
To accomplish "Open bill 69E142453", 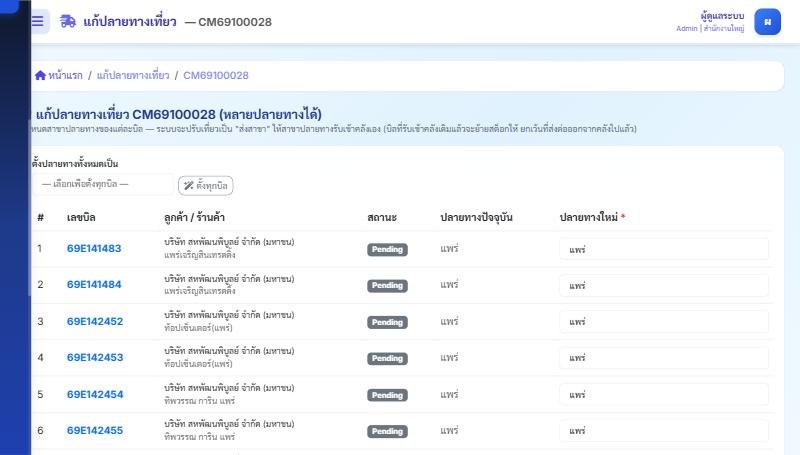I will tap(95, 358).
